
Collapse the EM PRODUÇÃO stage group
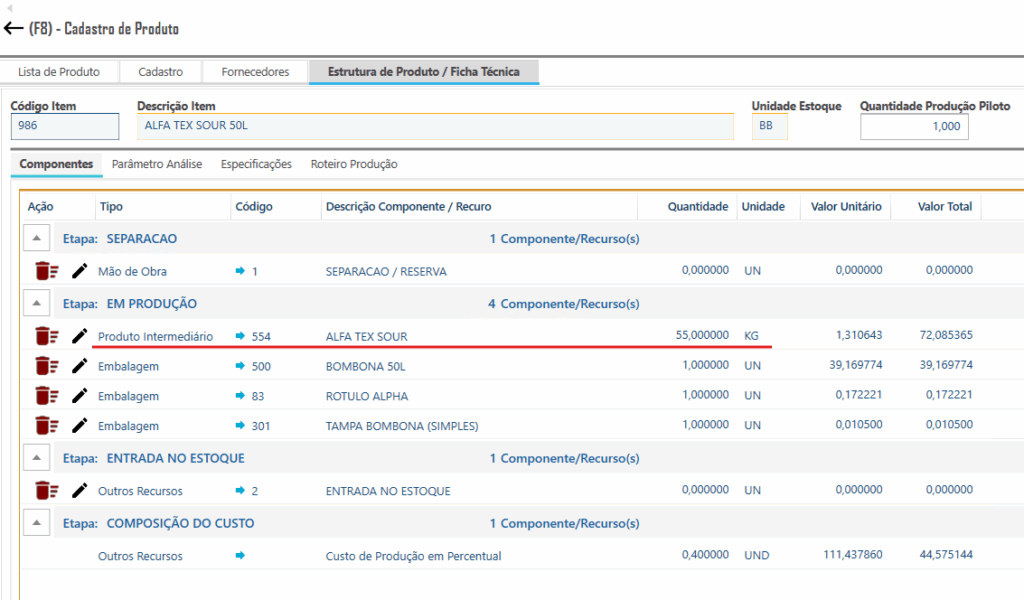(37, 303)
